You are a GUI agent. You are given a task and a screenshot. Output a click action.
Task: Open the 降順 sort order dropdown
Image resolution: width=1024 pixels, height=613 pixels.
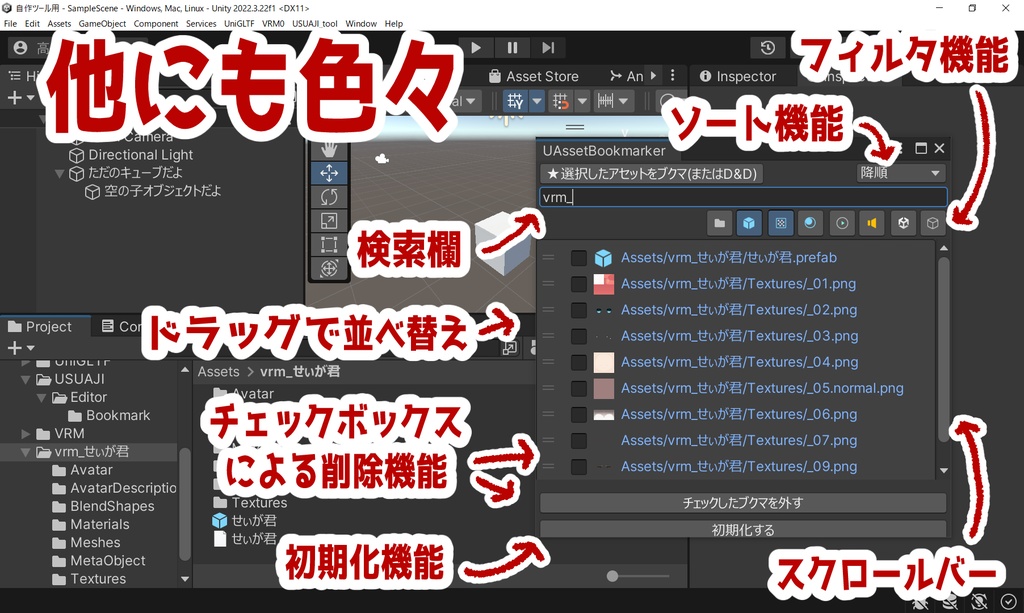pyautogui.click(x=899, y=171)
